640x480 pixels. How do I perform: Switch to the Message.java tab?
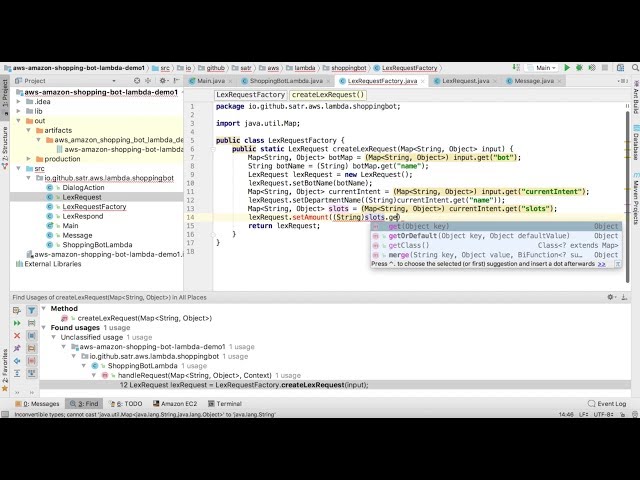[534, 81]
